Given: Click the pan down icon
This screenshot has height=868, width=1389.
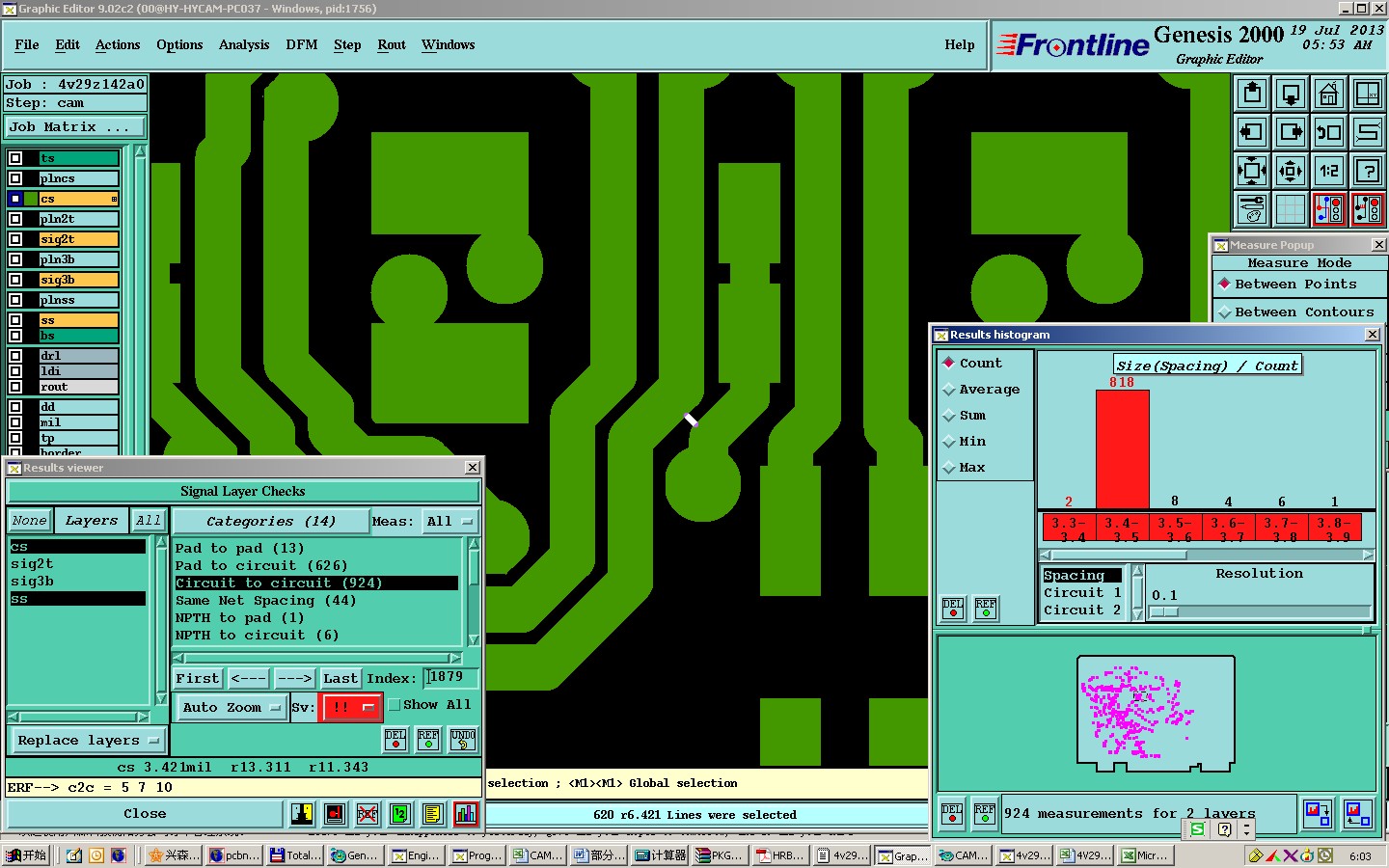Looking at the screenshot, I should (x=1291, y=94).
